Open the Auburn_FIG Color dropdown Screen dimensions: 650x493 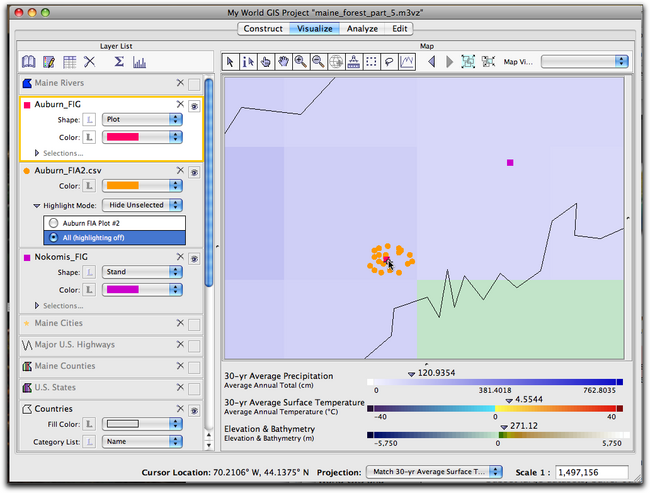(142, 137)
